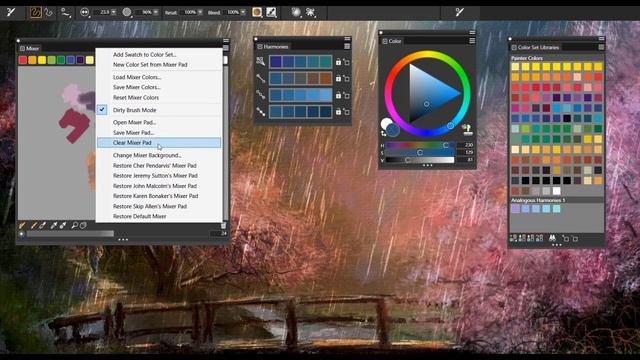
Task: Open the Color panel options menu
Action: 472,41
